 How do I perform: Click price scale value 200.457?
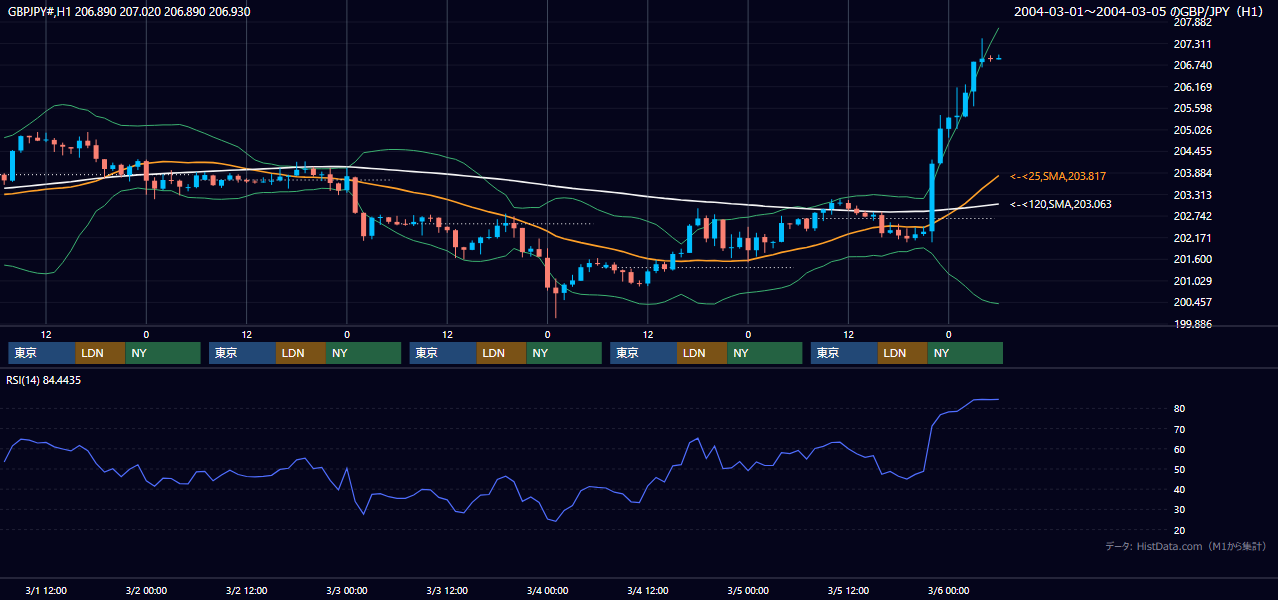click(1192, 302)
